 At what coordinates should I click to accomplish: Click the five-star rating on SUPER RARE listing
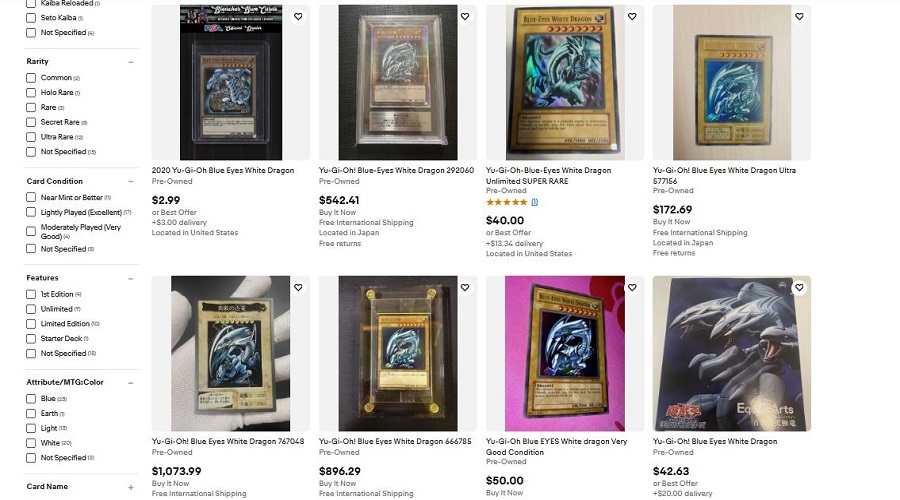(x=506, y=202)
